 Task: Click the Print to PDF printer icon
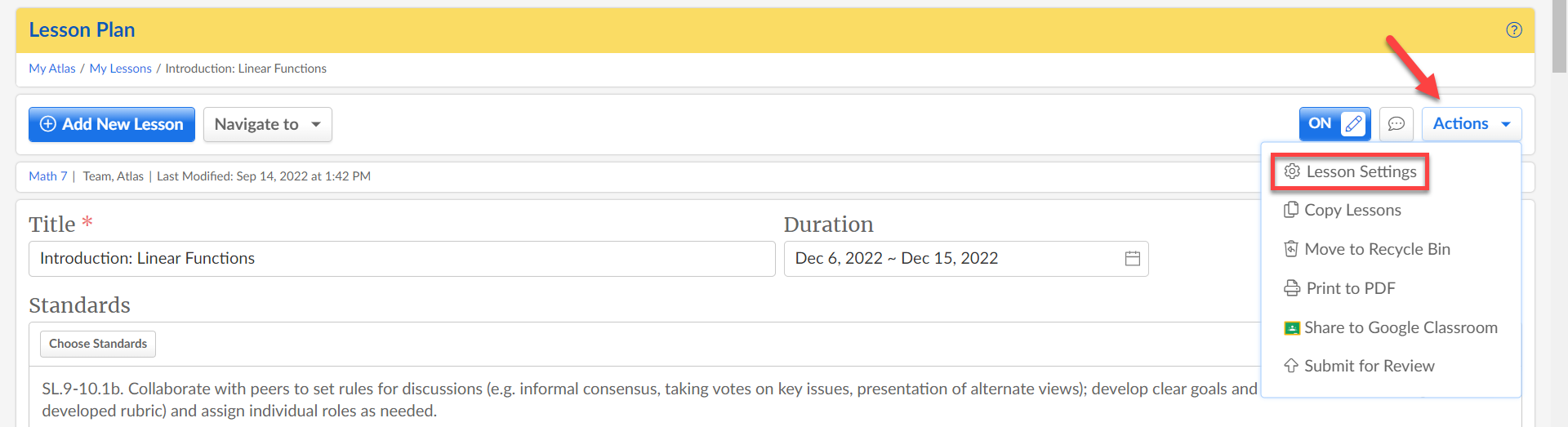click(1292, 288)
